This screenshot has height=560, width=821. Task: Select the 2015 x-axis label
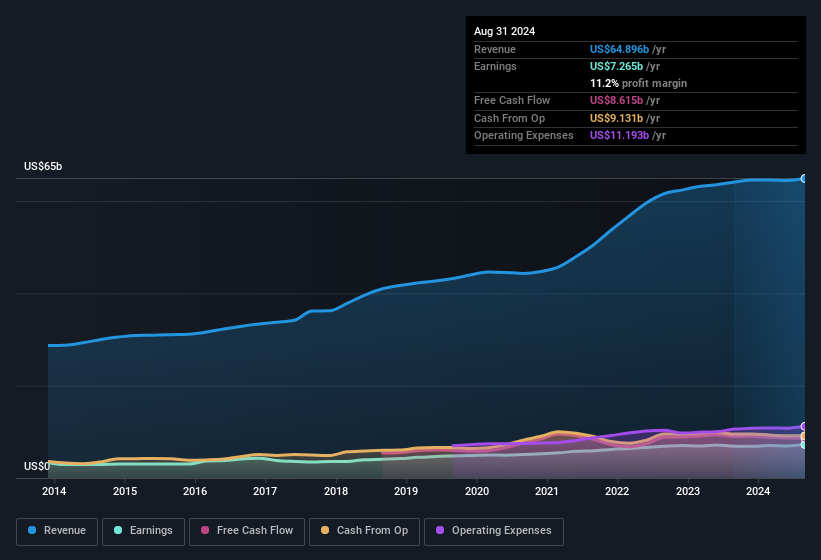point(125,491)
